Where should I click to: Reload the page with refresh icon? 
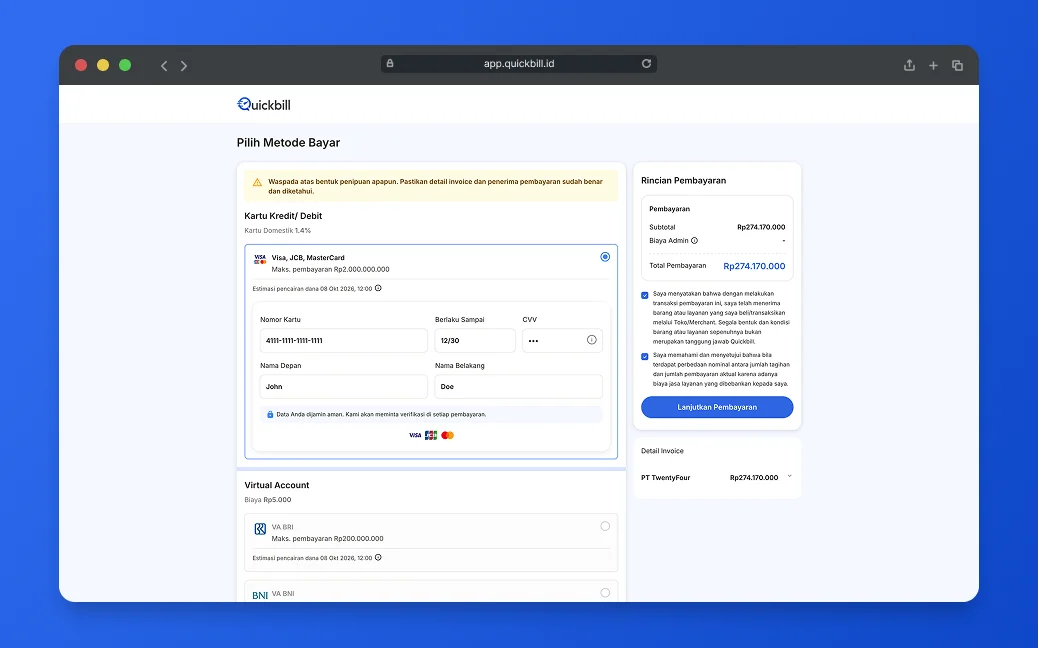(646, 64)
